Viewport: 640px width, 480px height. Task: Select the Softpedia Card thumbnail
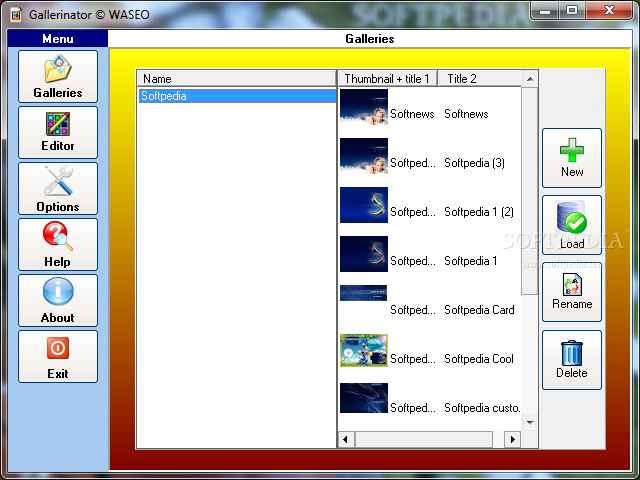[363, 293]
